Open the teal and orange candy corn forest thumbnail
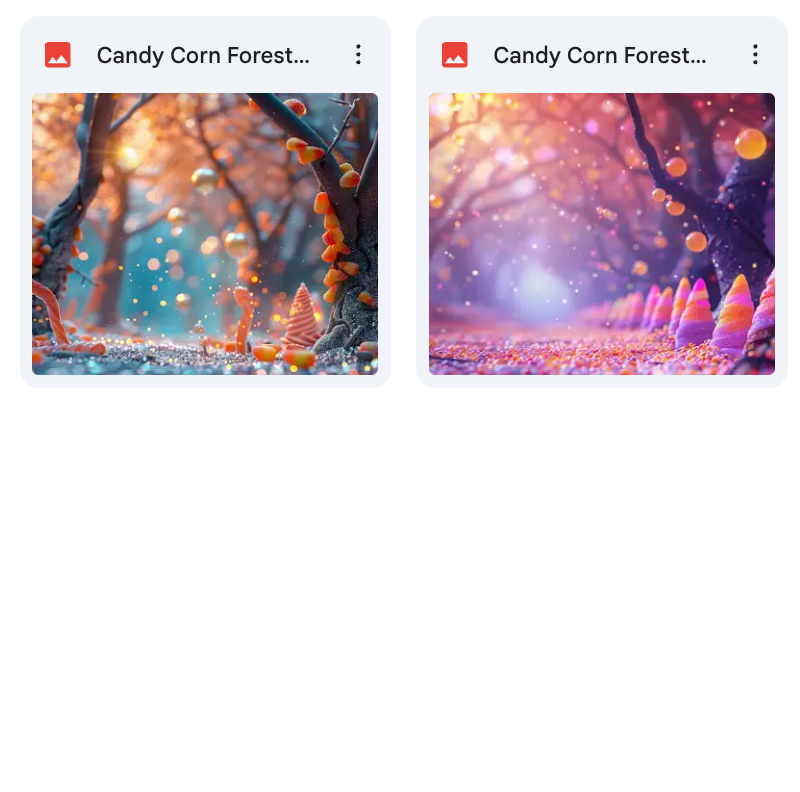The height and width of the screenshot is (792, 800). (x=205, y=234)
